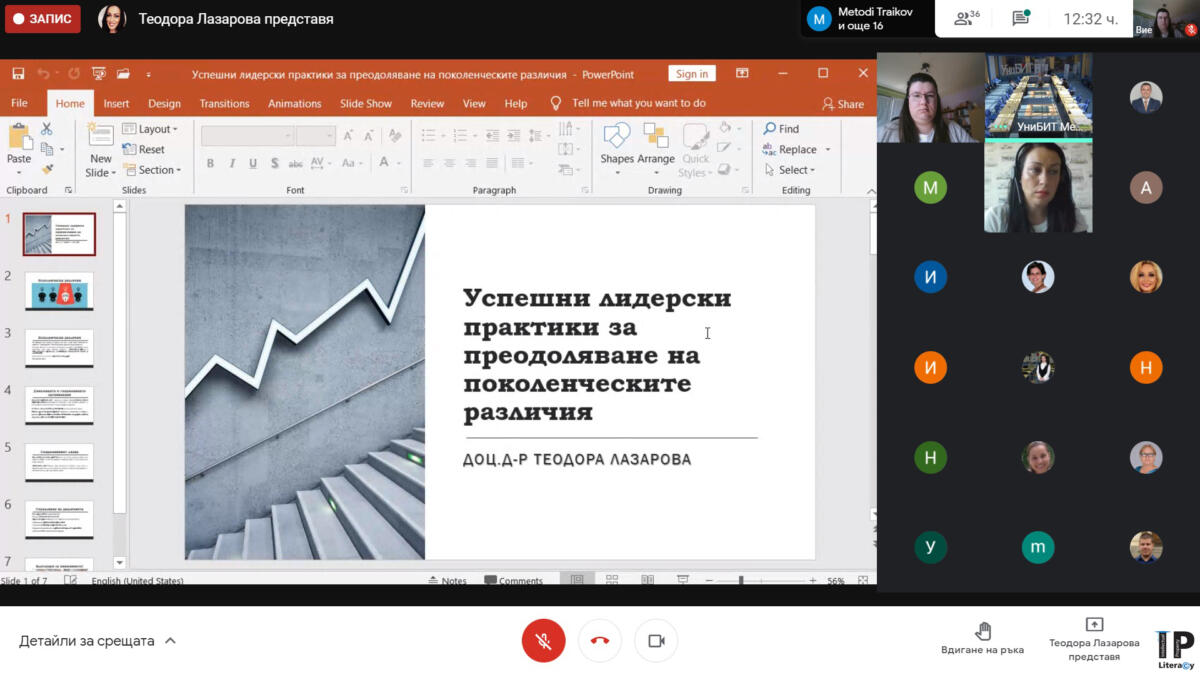Image resolution: width=1200 pixels, height=675 pixels.
Task: Click the УниБИТ participant video tile
Action: pyautogui.click(x=1038, y=96)
